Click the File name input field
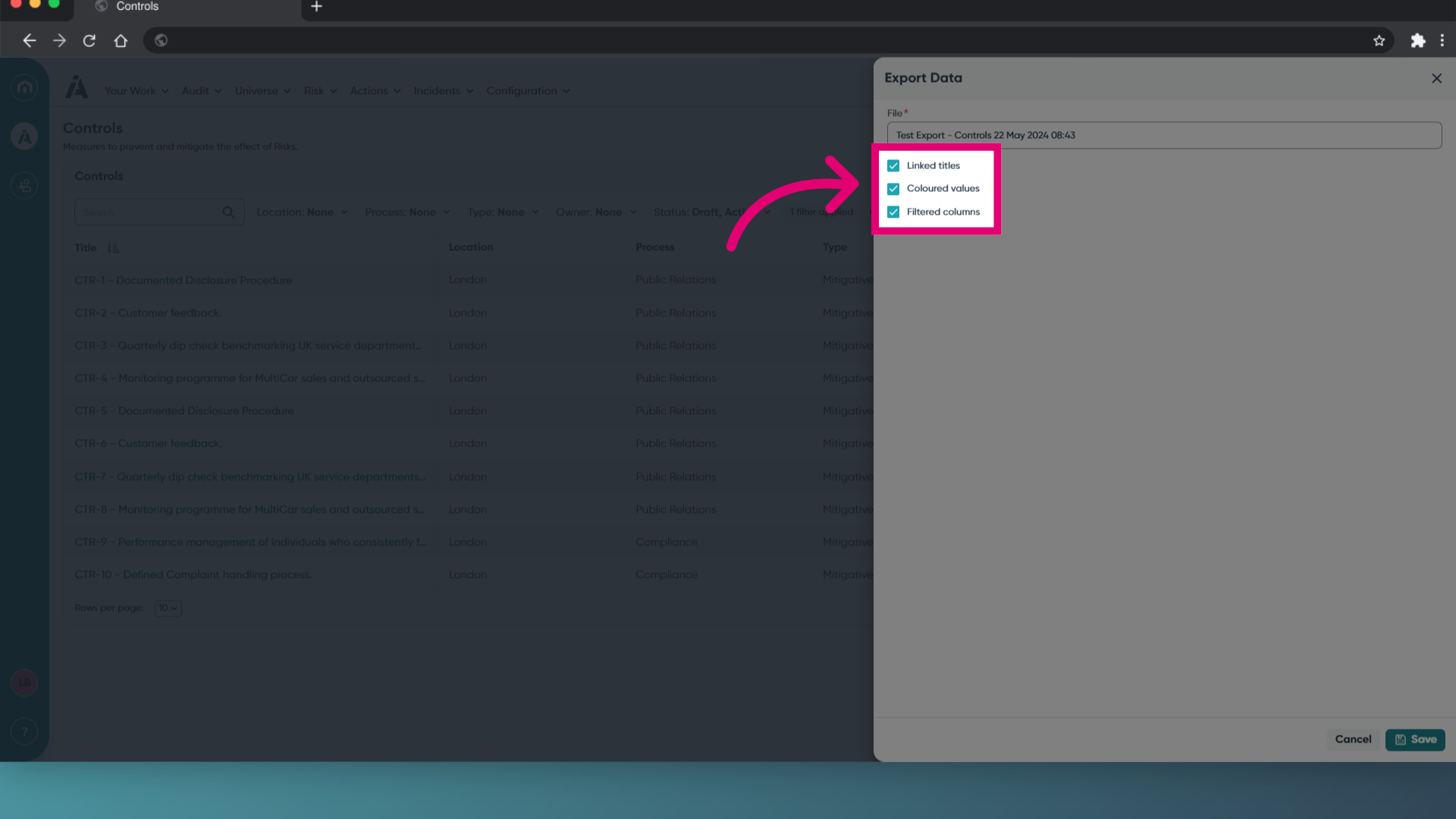 click(1164, 136)
